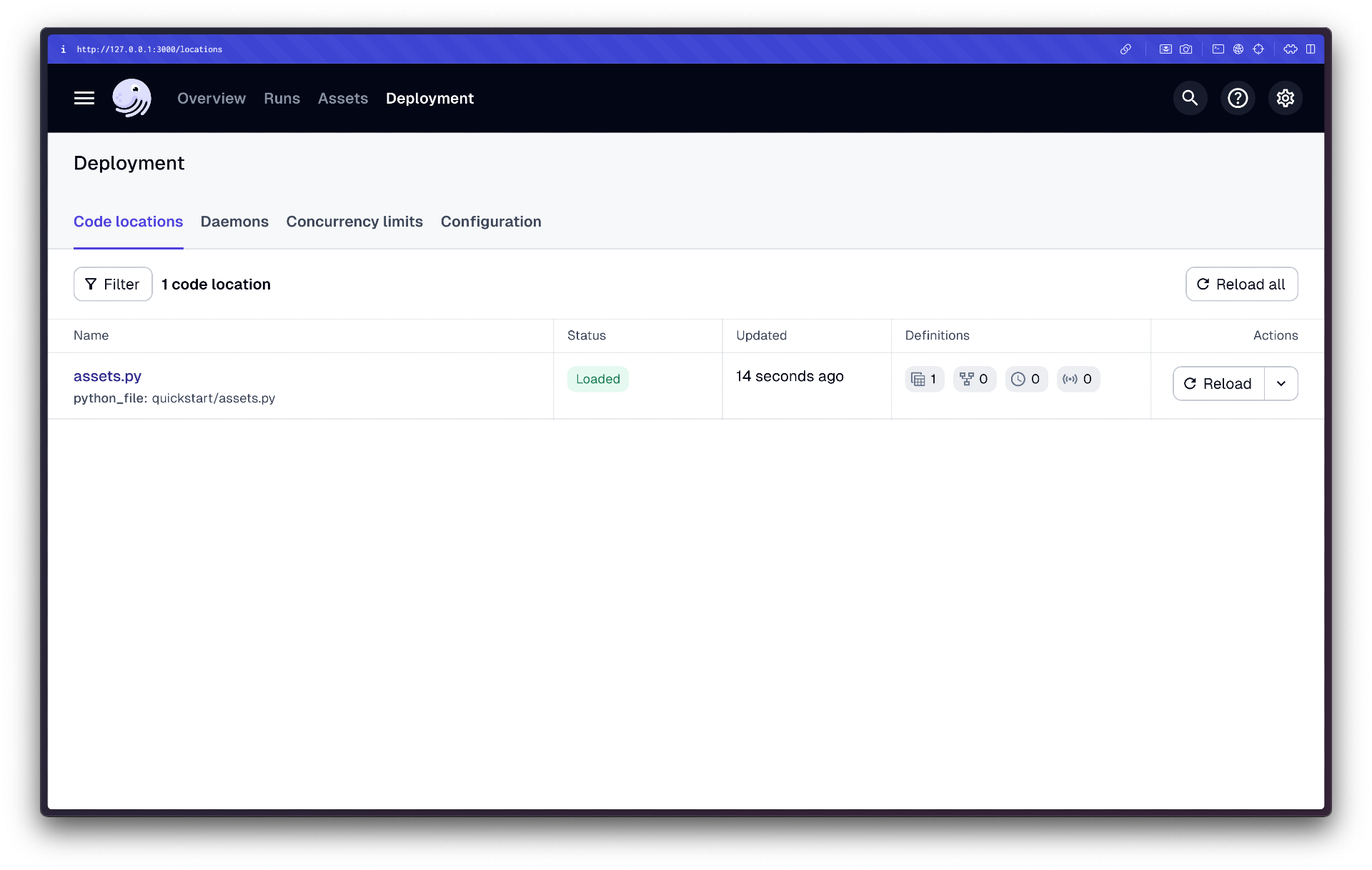
Task: Open the help question-mark menu
Action: point(1238,98)
